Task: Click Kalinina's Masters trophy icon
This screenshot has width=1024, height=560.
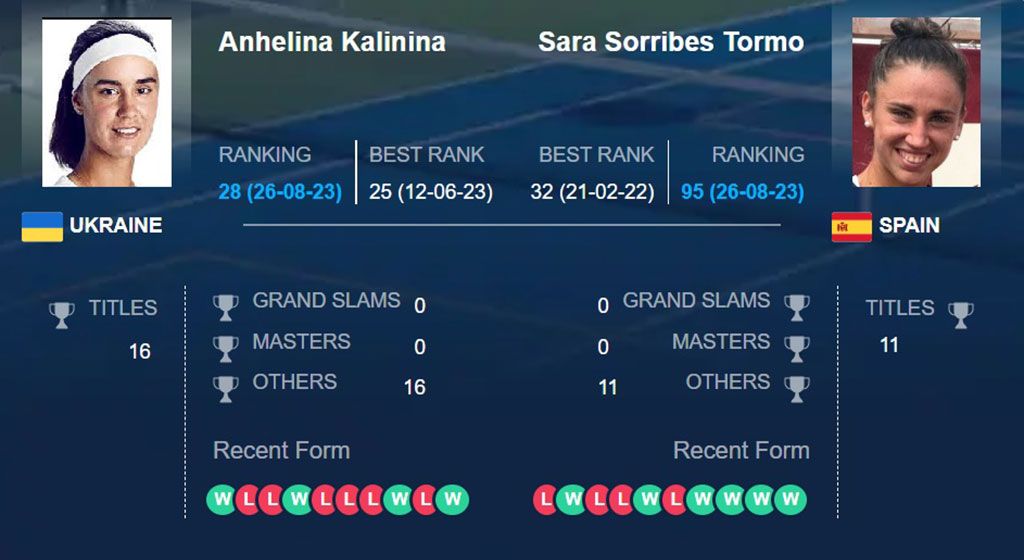Action: (x=225, y=349)
